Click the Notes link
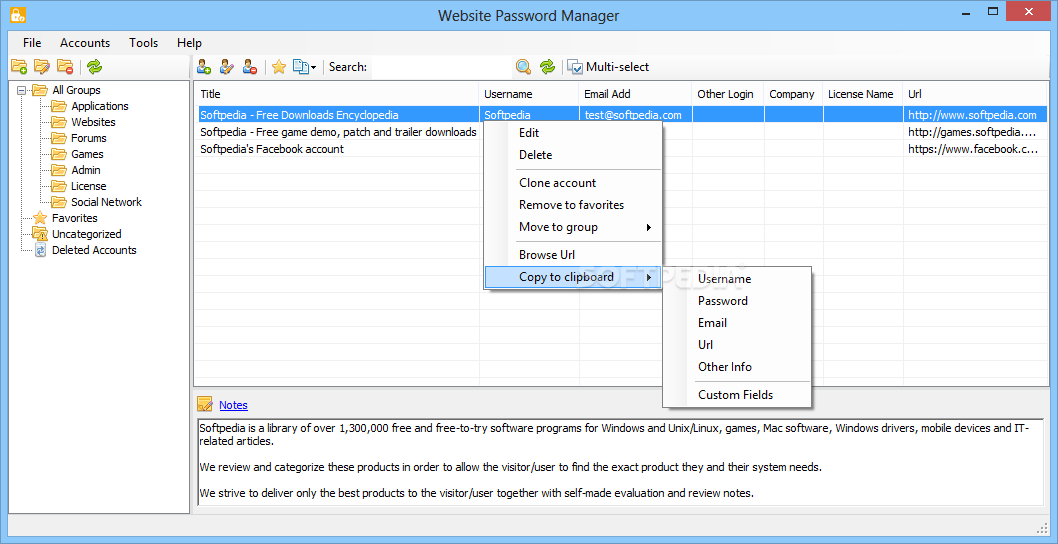Viewport: 1058px width, 544px height. (233, 405)
